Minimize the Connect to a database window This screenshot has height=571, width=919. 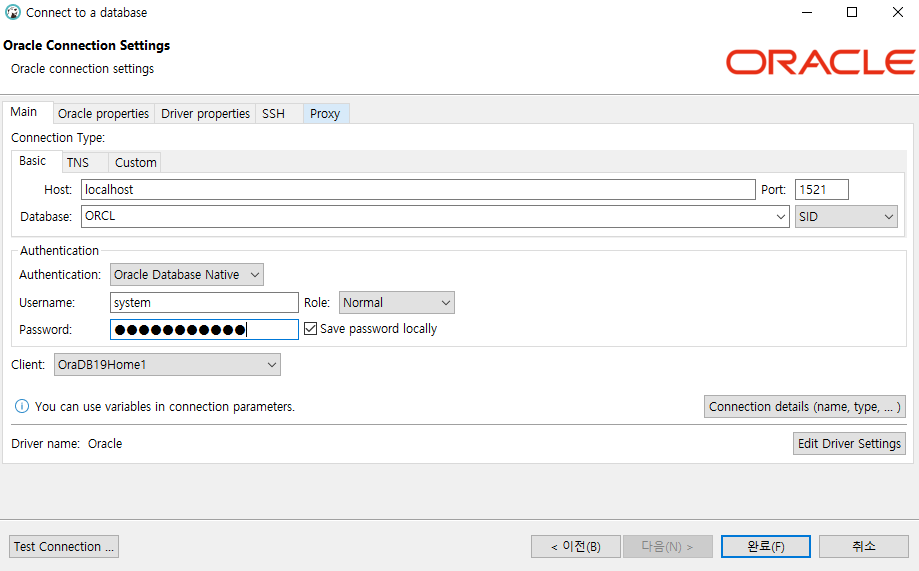coord(807,12)
